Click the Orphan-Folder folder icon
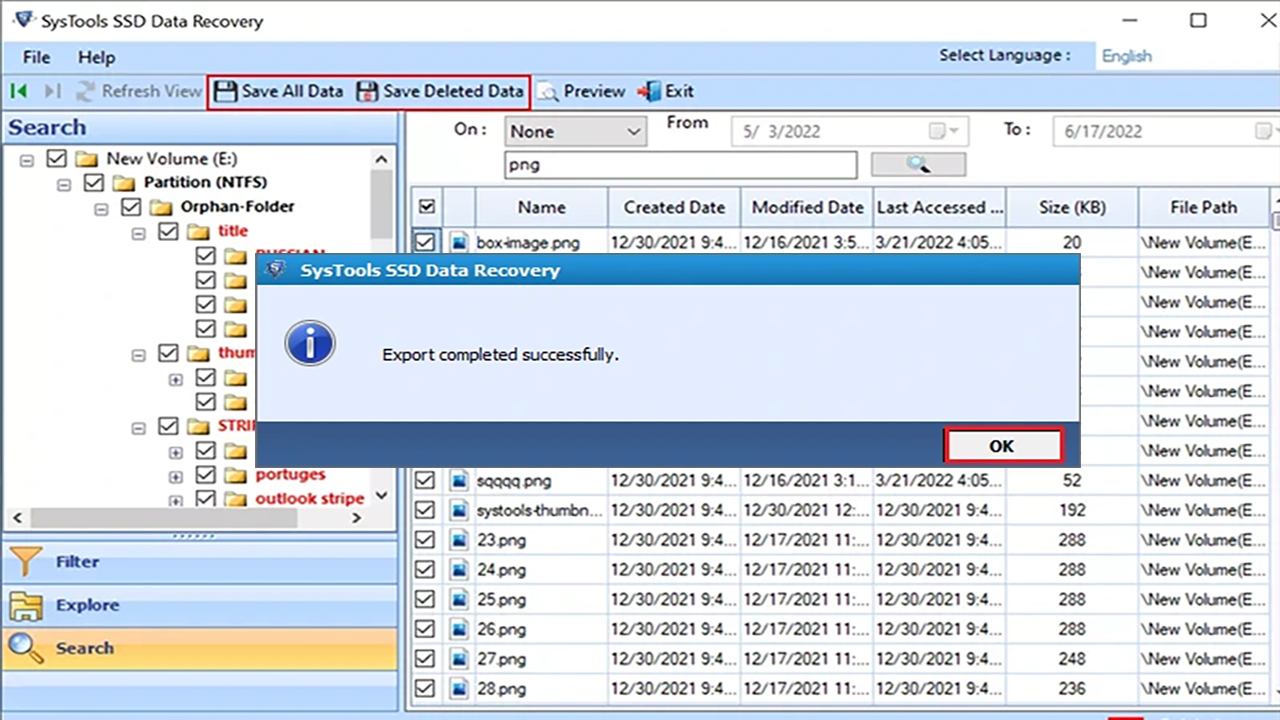This screenshot has height=720, width=1280. [161, 207]
